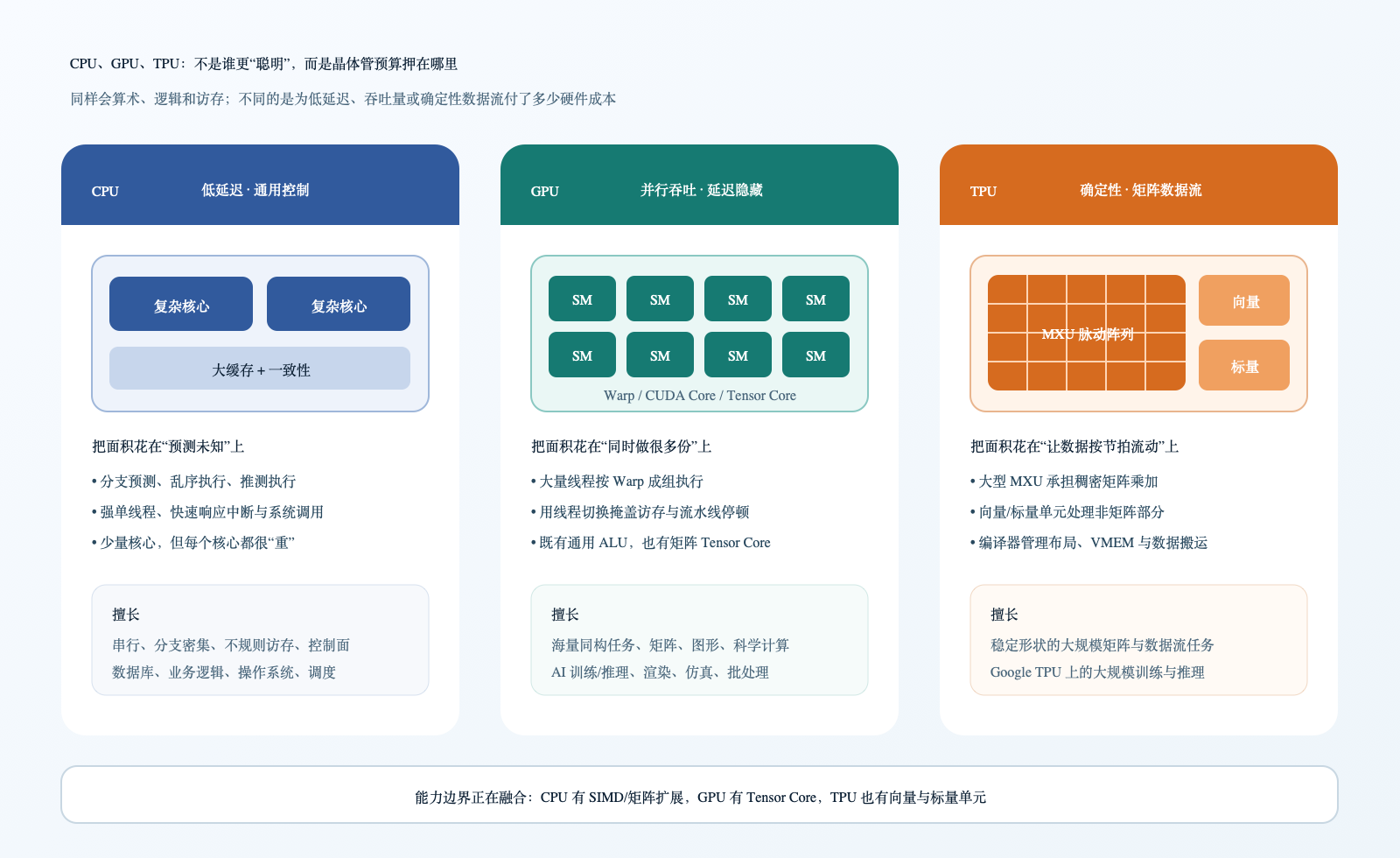
Task: Click bullet 编译器管理布局、VMEM 与数据搬运
Action: 1088,543
